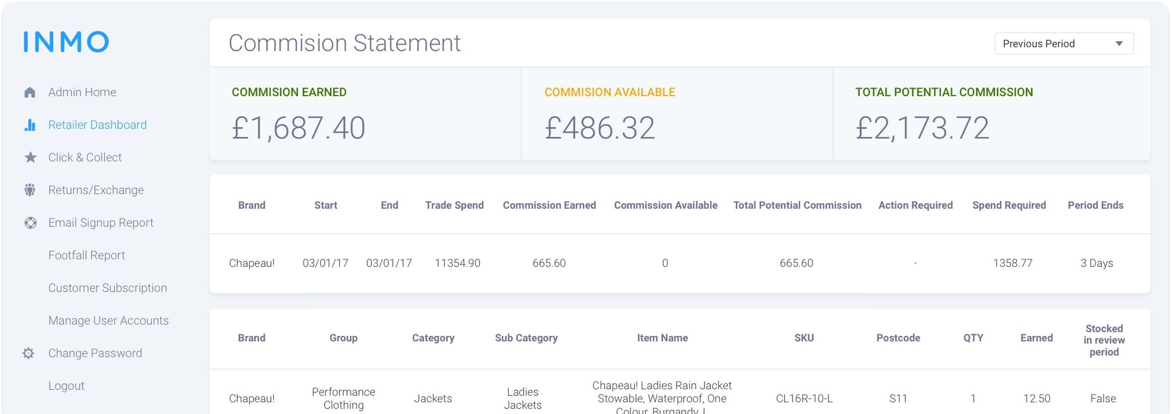Viewport: 1171px width, 414px height.
Task: Open the Previous Period dropdown
Action: click(1063, 44)
